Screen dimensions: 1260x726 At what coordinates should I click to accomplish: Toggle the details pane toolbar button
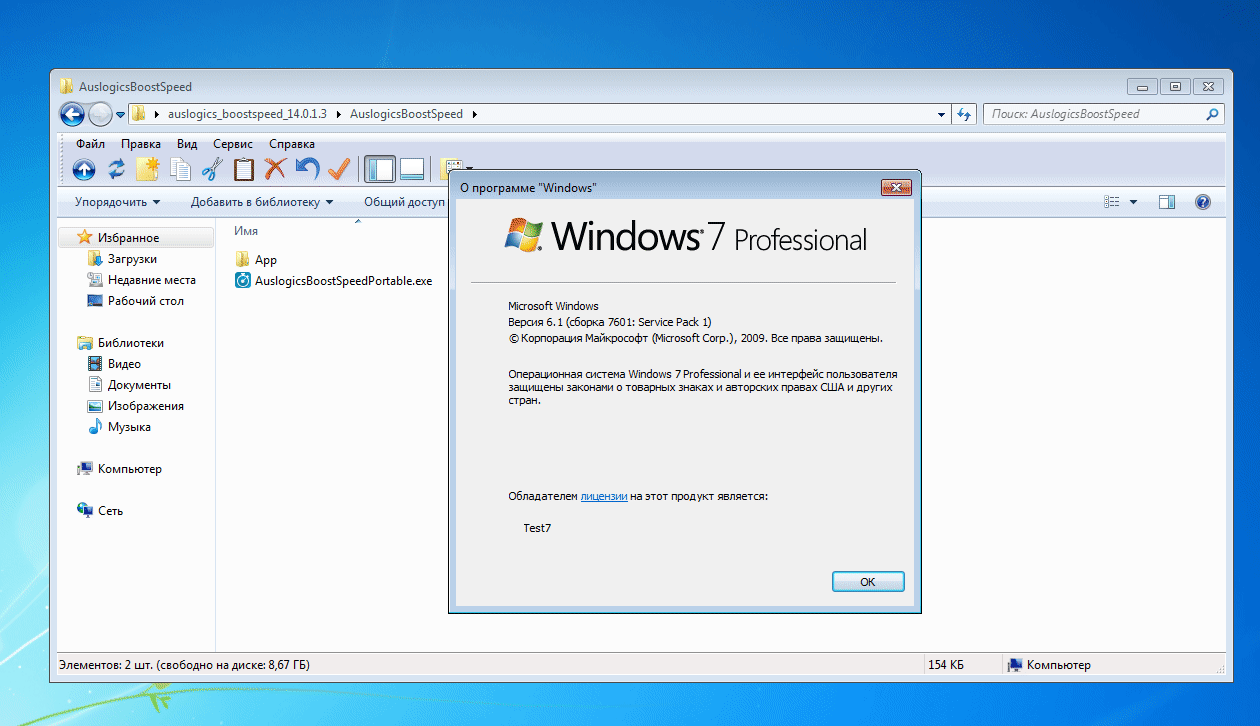[x=412, y=169]
